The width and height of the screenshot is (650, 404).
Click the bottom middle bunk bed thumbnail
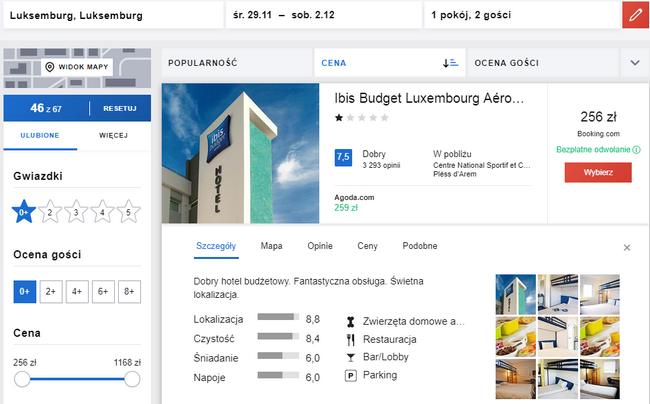(558, 379)
